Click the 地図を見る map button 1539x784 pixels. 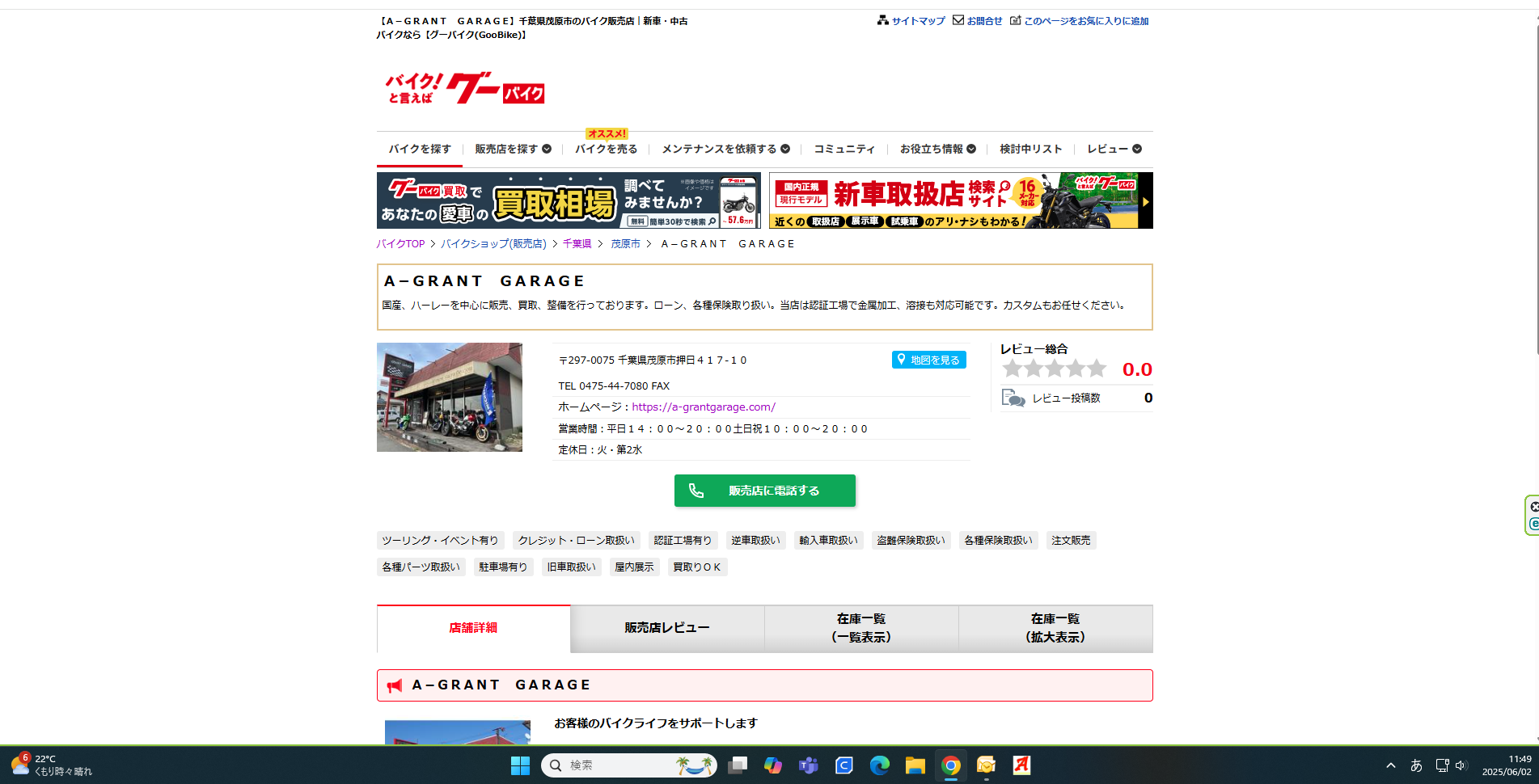928,360
